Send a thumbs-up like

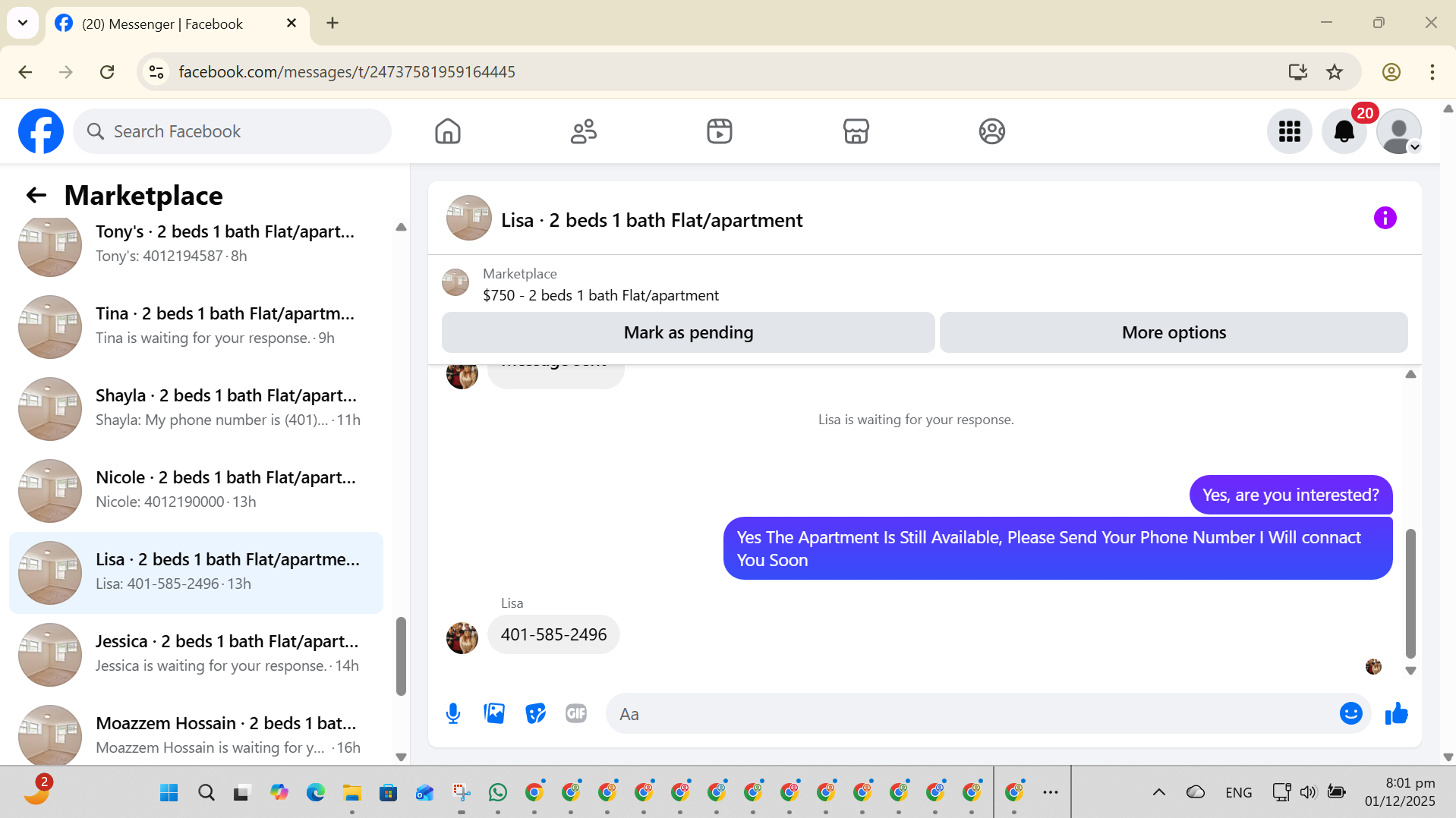[1397, 713]
